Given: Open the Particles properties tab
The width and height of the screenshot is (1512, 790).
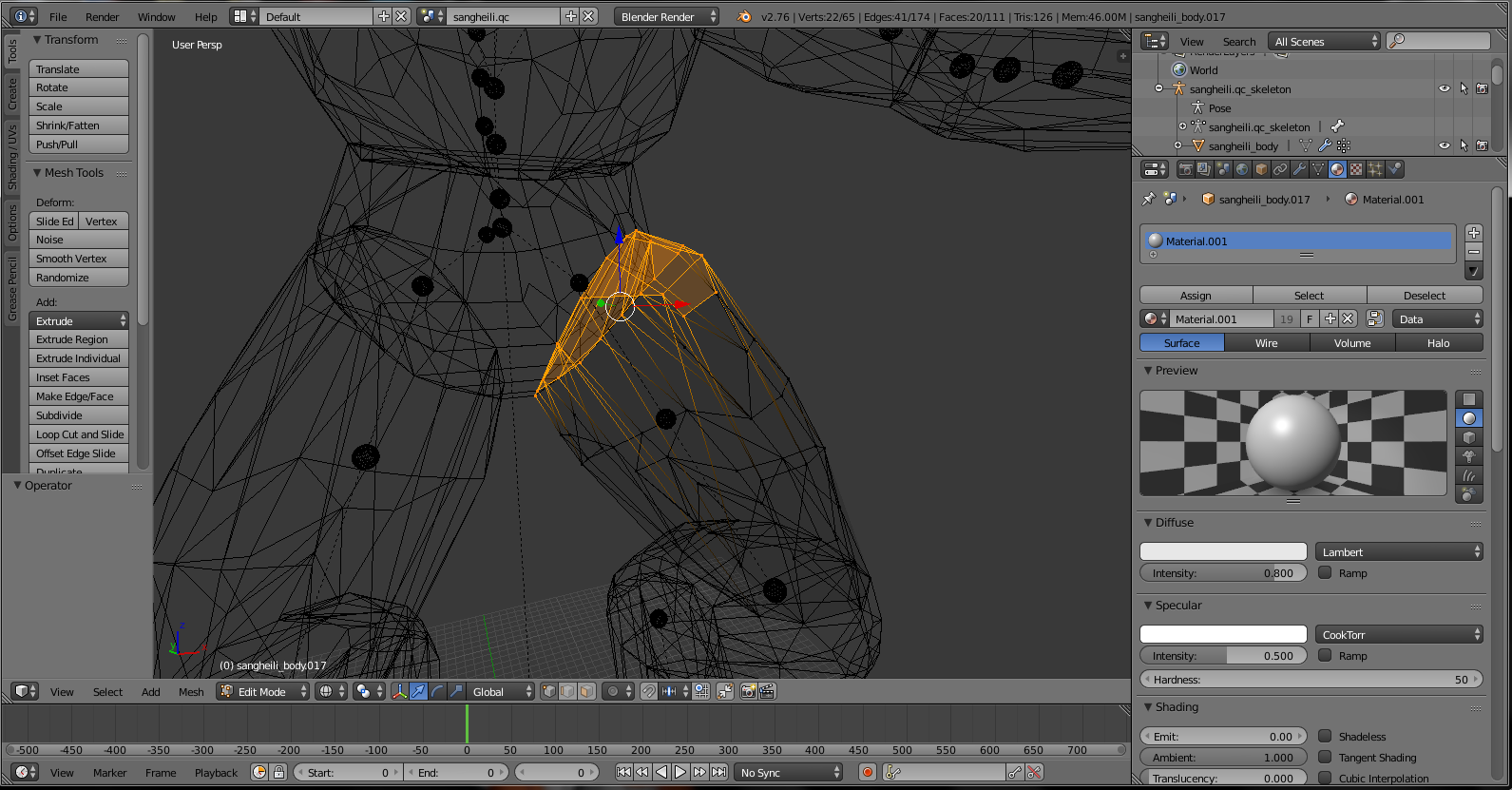Looking at the screenshot, I should pos(1375,169).
